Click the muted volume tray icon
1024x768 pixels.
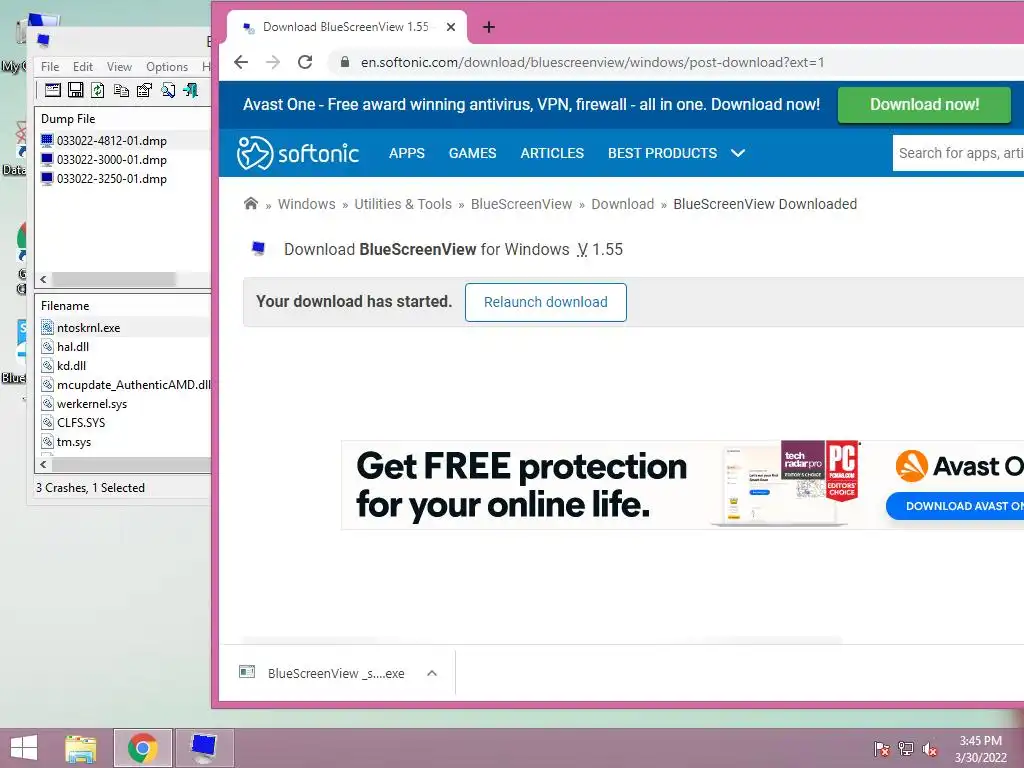click(929, 748)
